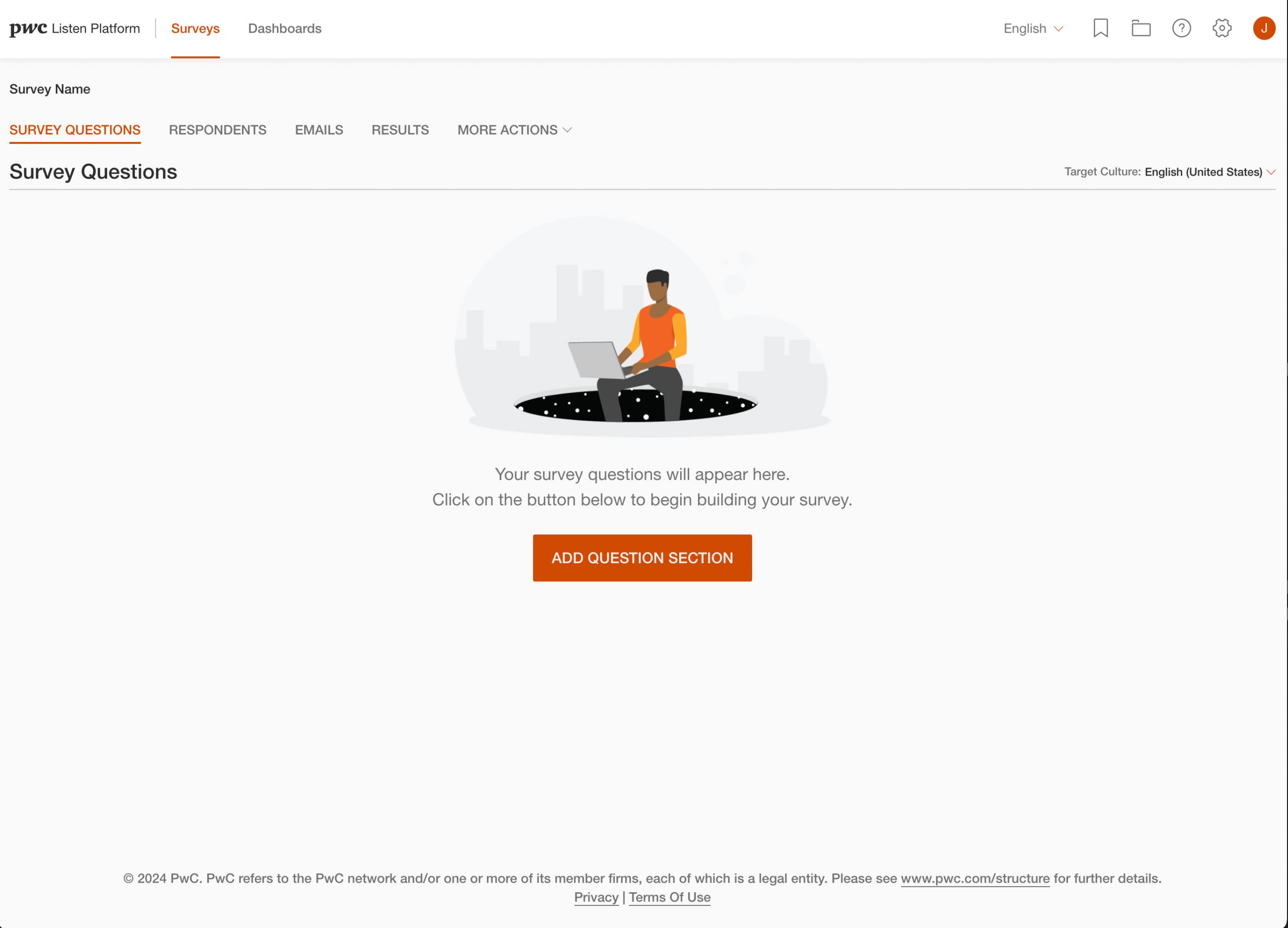View the Results tab

(400, 130)
